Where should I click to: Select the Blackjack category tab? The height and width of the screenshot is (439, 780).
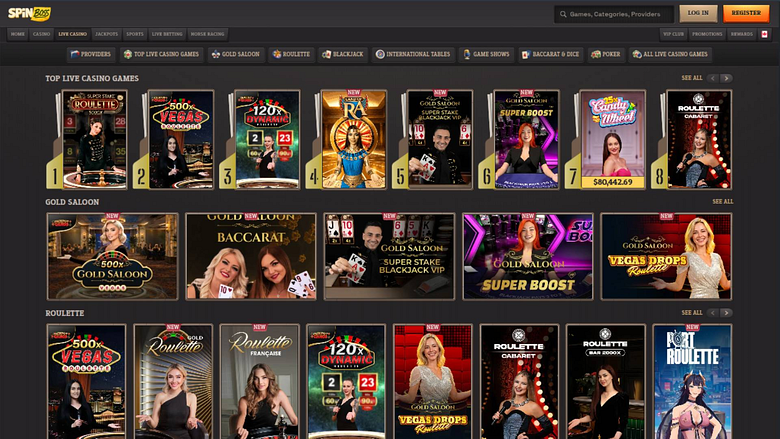coord(343,54)
